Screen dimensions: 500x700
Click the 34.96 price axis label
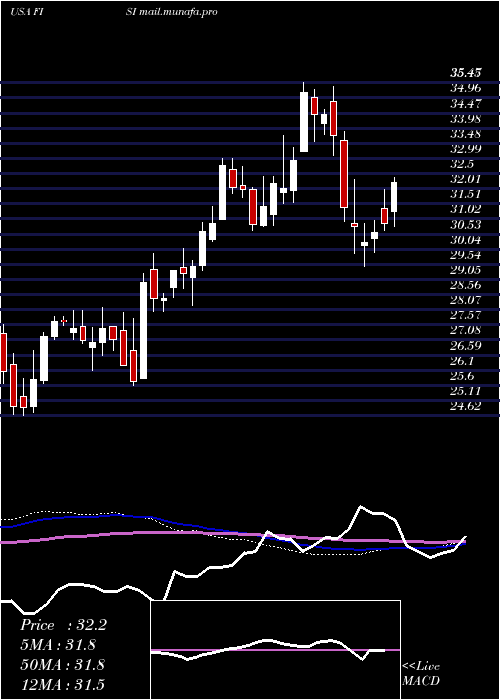(466, 88)
